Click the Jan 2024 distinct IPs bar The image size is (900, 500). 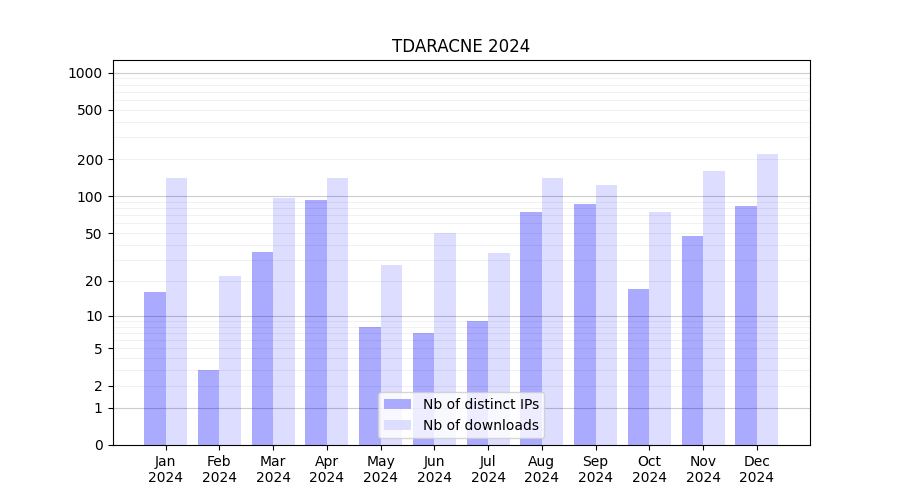tap(155, 368)
